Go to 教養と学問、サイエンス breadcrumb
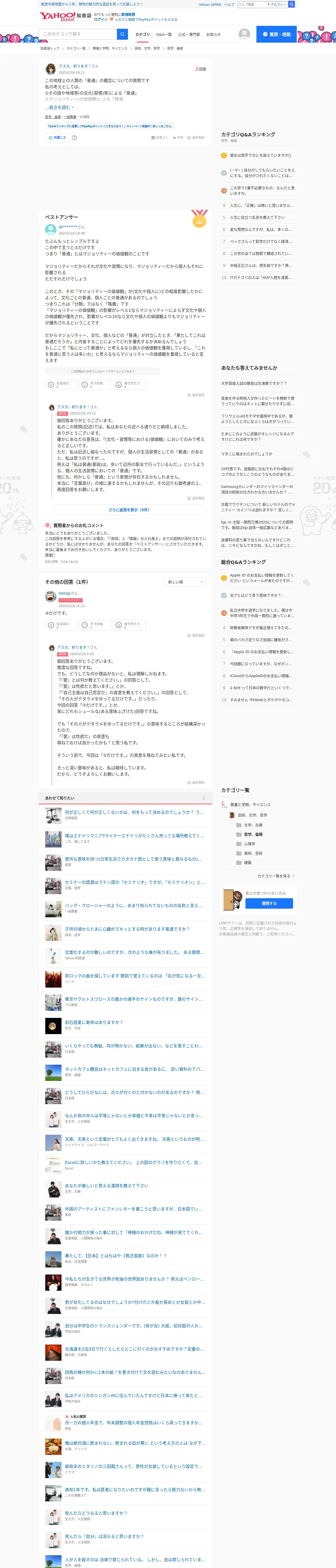Image resolution: width=336 pixels, height=1568 pixels. [110, 48]
